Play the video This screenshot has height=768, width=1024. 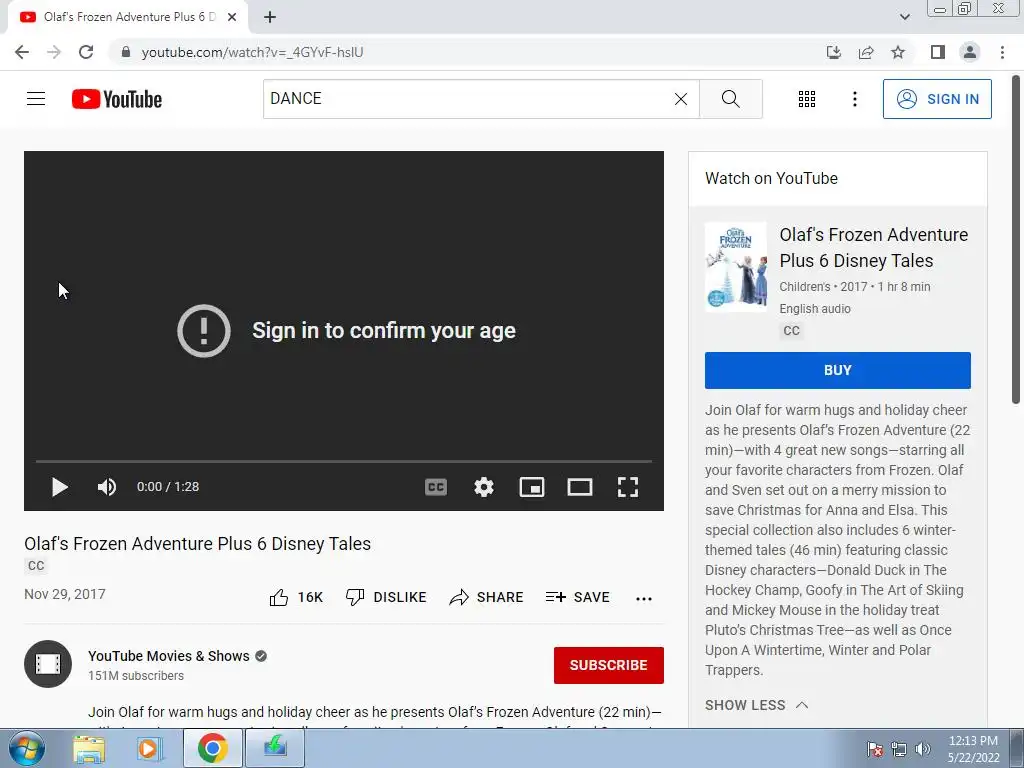point(59,487)
